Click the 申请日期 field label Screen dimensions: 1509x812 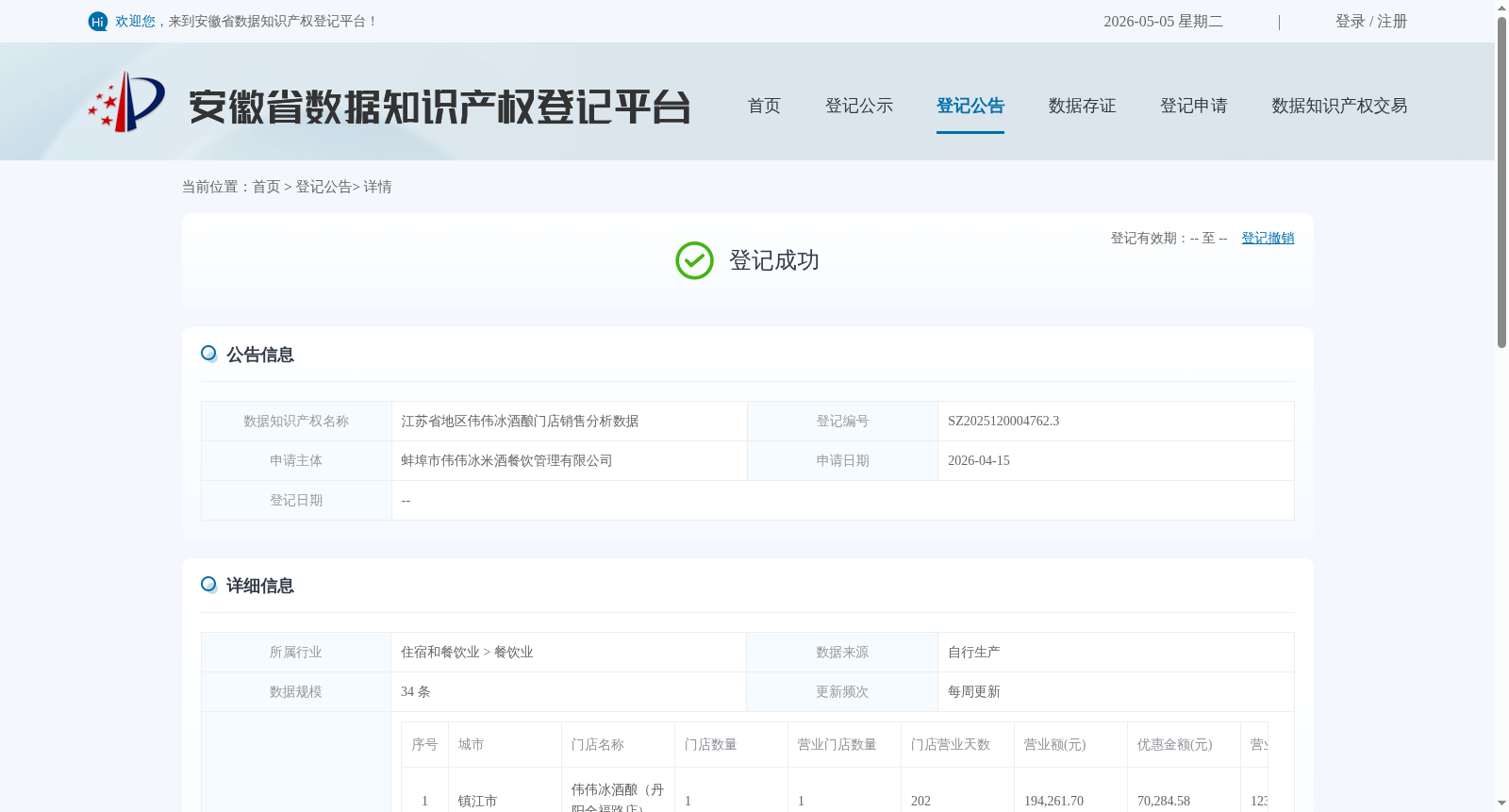pyautogui.click(x=842, y=460)
